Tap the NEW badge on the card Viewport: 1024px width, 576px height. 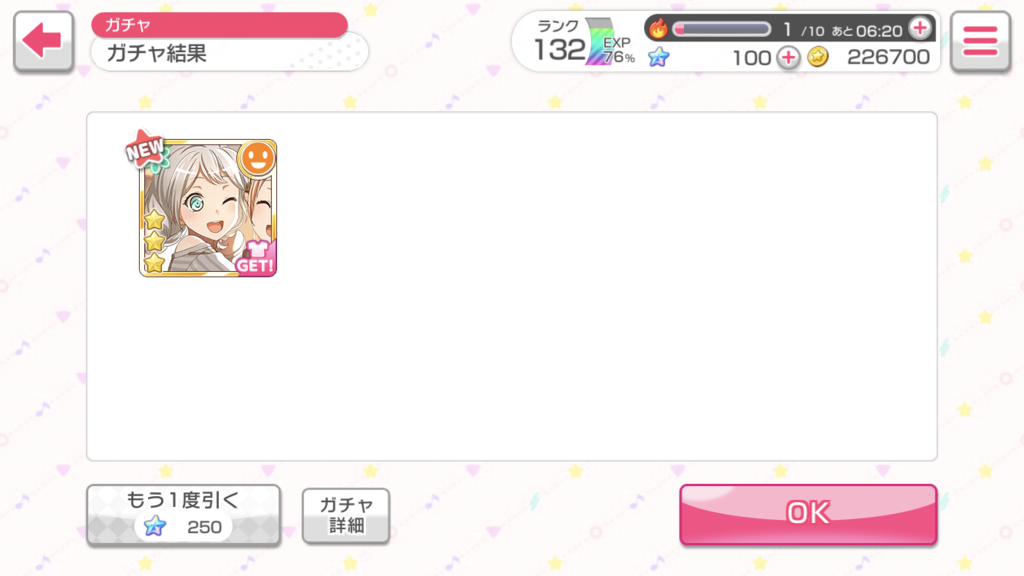(x=145, y=148)
